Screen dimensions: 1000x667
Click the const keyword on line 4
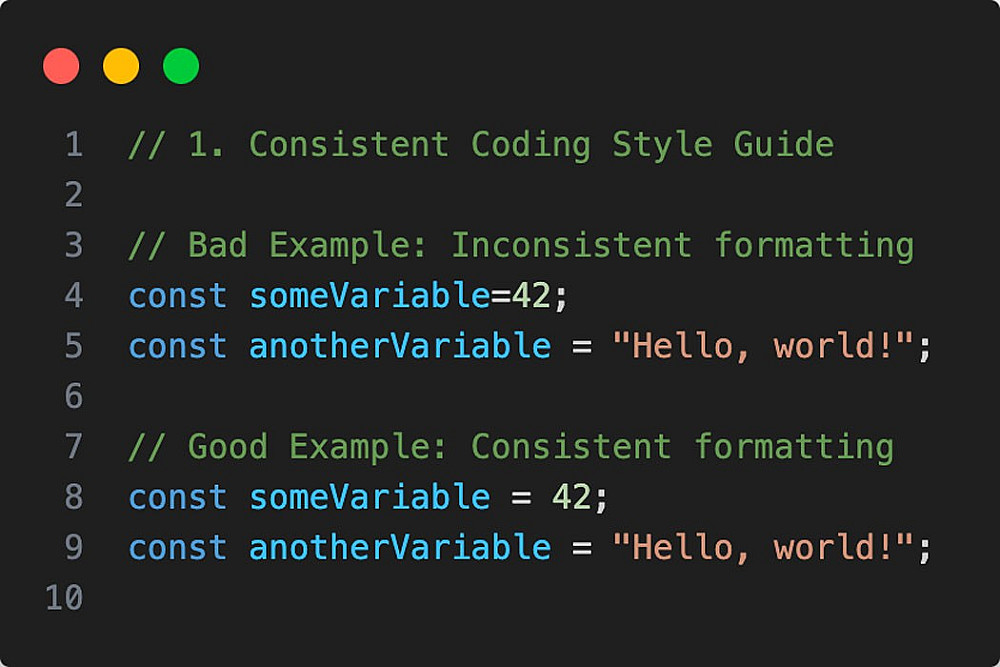[x=178, y=296]
